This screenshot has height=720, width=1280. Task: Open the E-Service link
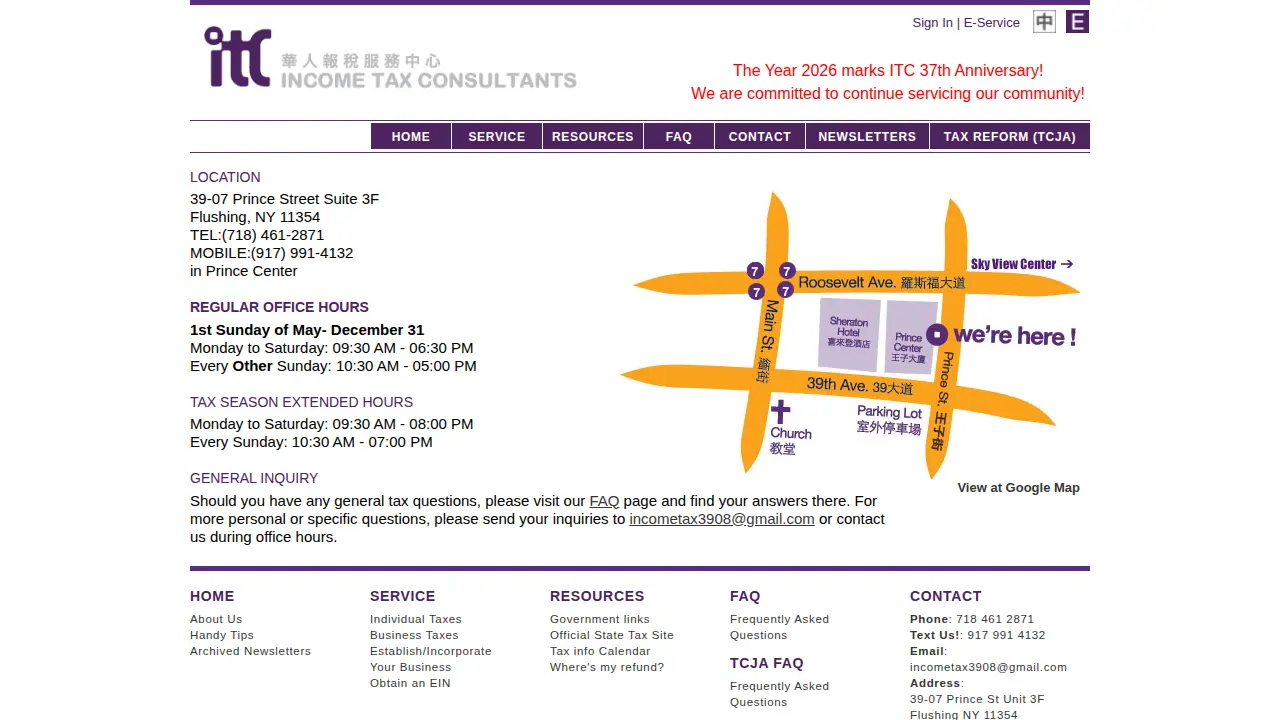[992, 22]
